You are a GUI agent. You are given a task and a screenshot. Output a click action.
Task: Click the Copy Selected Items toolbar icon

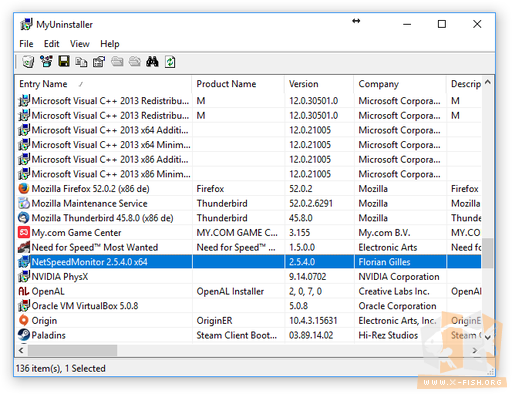81,62
